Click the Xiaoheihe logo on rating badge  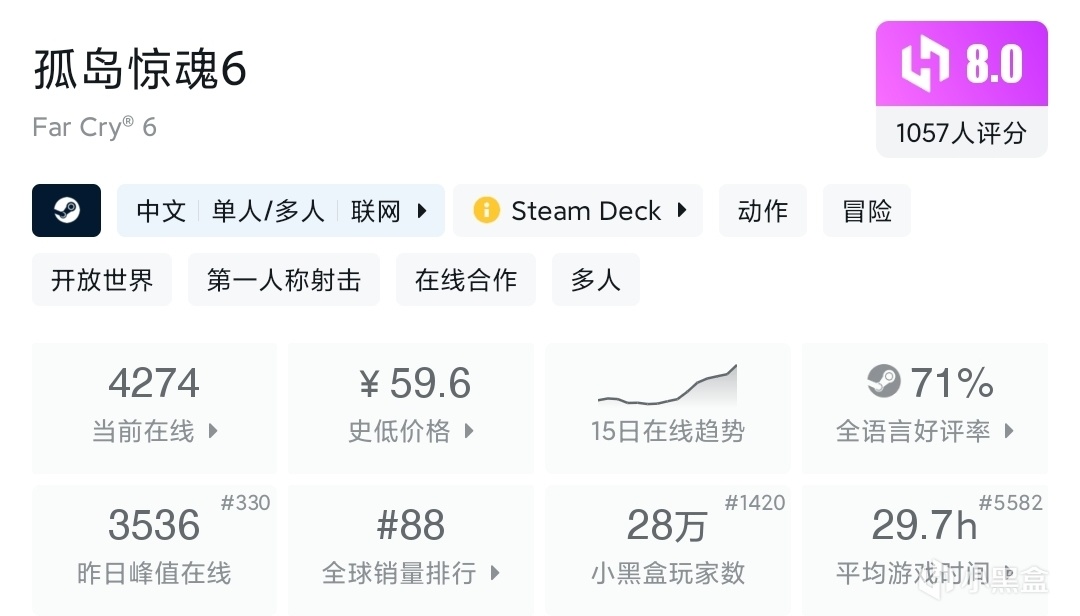(924, 64)
